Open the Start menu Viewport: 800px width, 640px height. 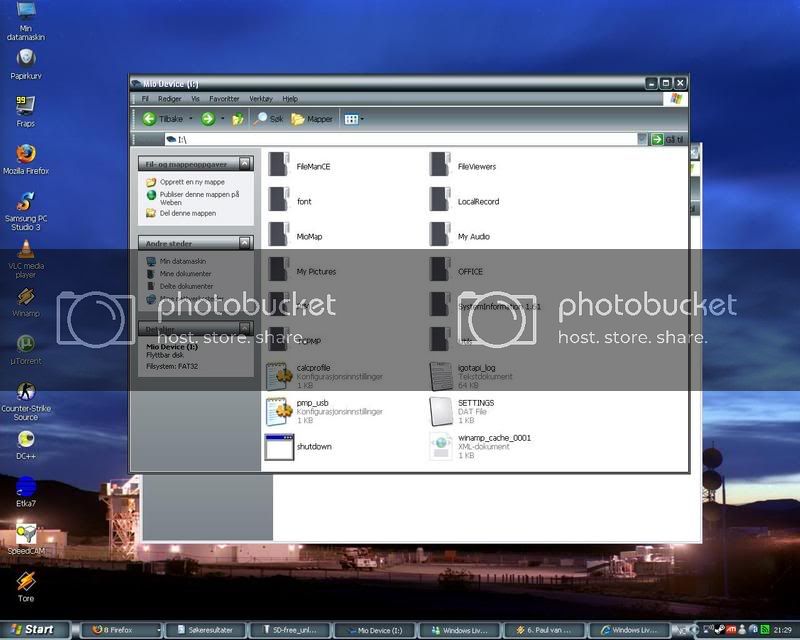[x=34, y=630]
